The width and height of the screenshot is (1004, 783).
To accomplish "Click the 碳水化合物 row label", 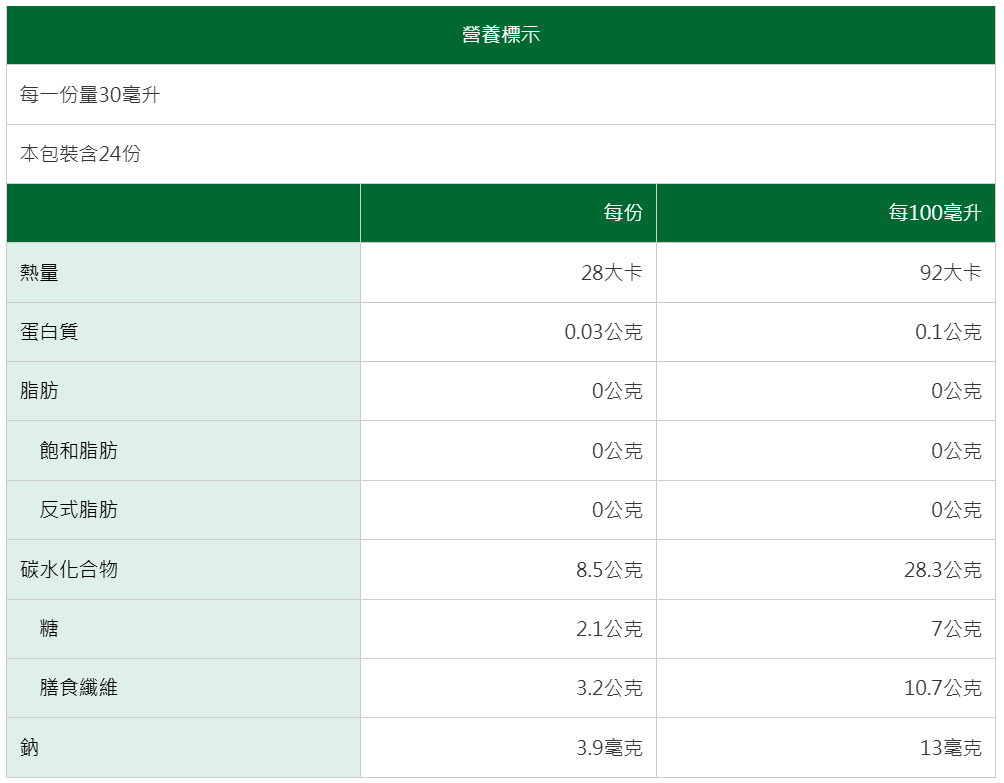I will coord(69,569).
